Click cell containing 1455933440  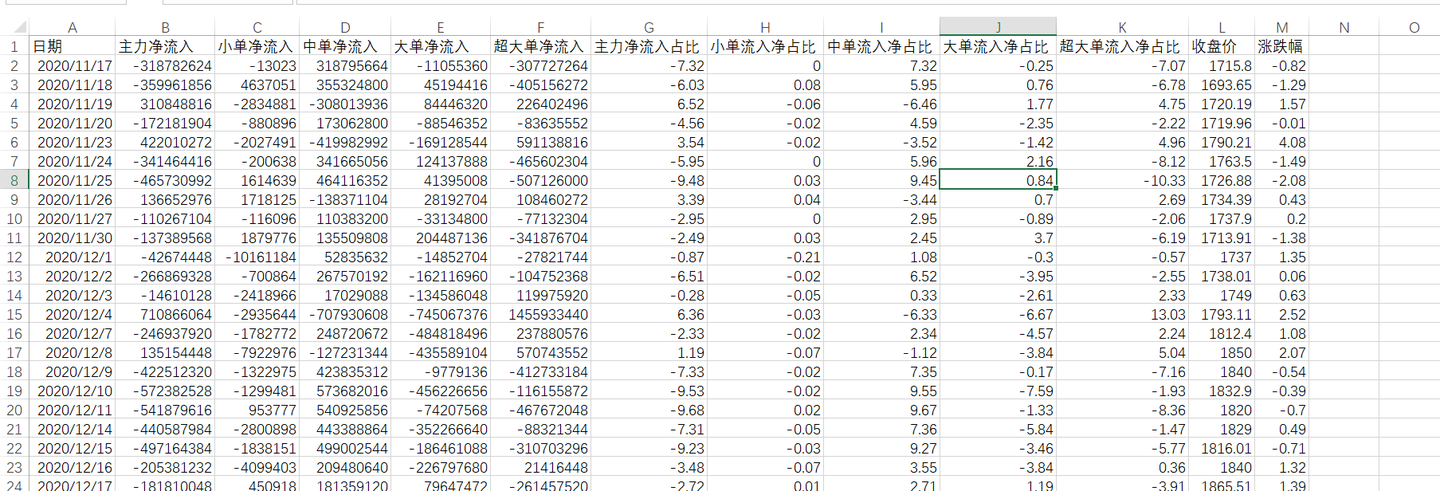click(x=540, y=314)
